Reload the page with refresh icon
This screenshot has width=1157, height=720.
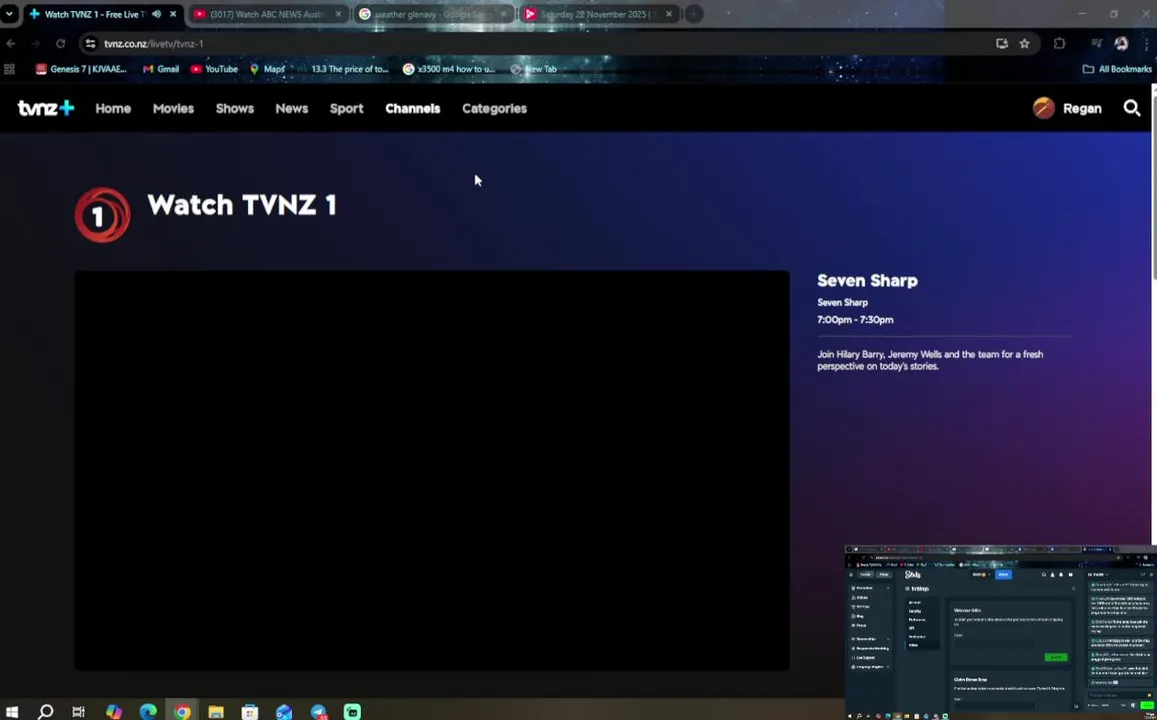click(61, 44)
